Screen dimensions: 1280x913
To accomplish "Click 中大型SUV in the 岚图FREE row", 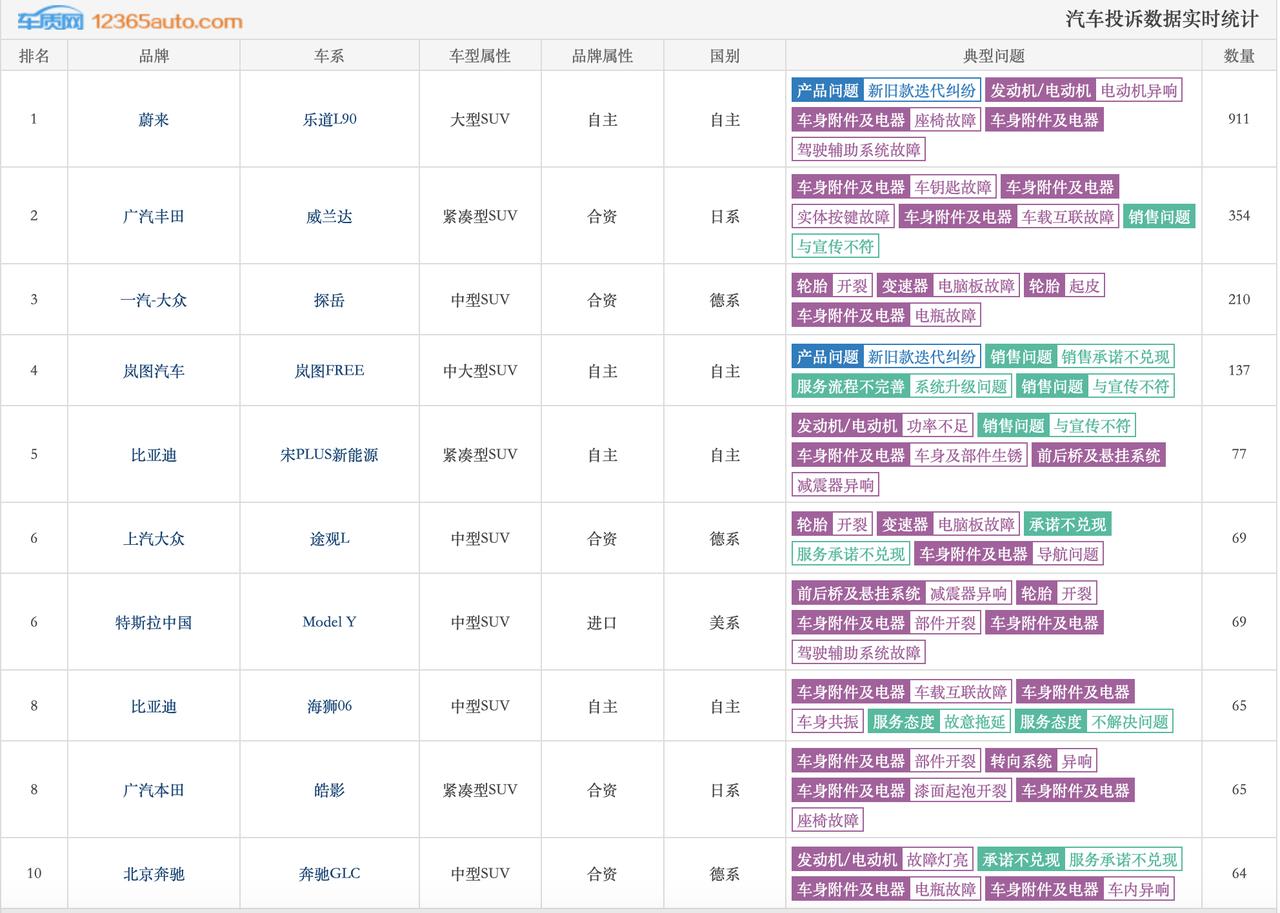I will 480,371.
